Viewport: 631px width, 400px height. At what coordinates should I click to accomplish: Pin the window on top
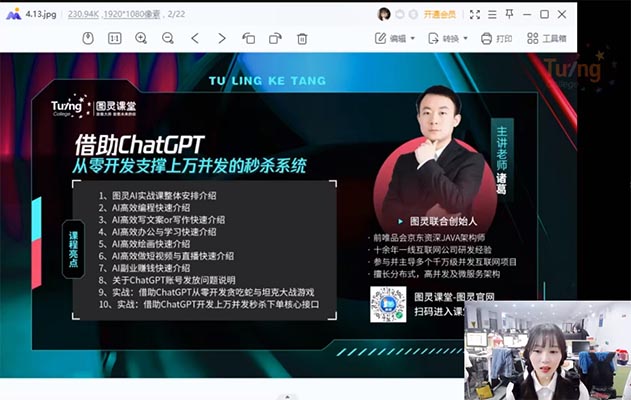509,14
